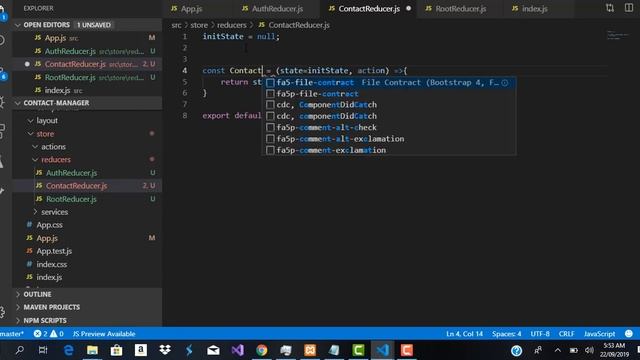
Task: Collapse the reducers folder
Action: pyautogui.click(x=35, y=160)
